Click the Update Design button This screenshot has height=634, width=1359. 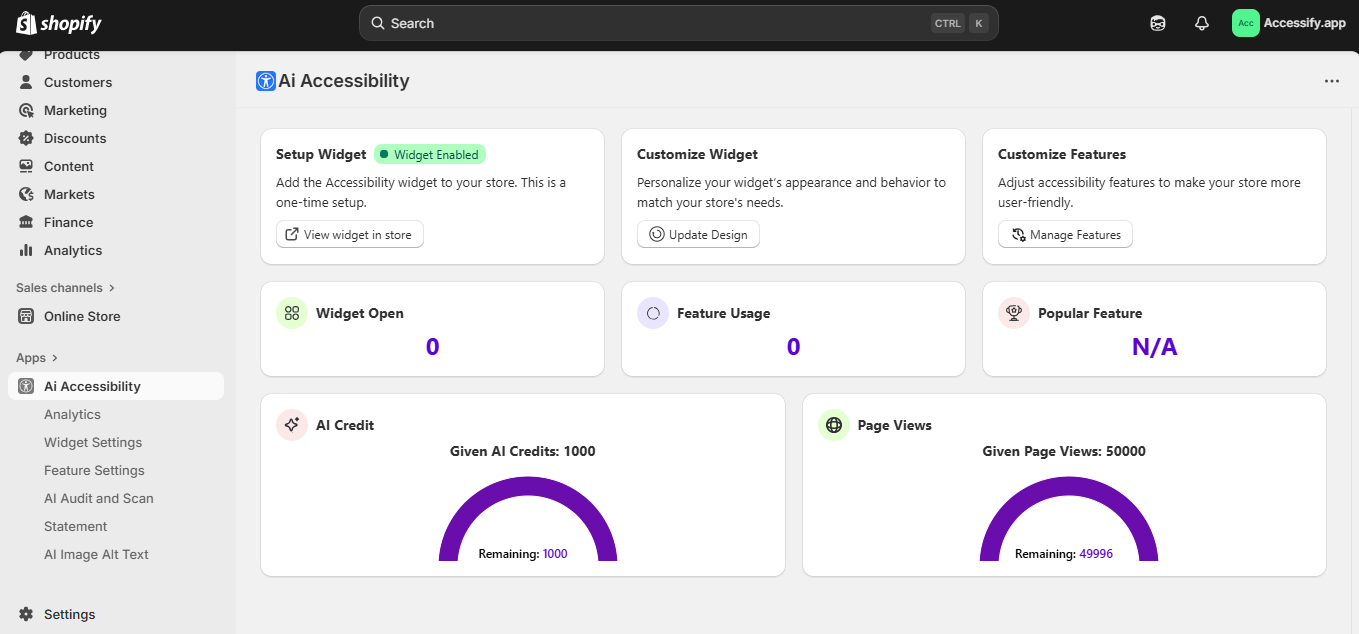(698, 234)
